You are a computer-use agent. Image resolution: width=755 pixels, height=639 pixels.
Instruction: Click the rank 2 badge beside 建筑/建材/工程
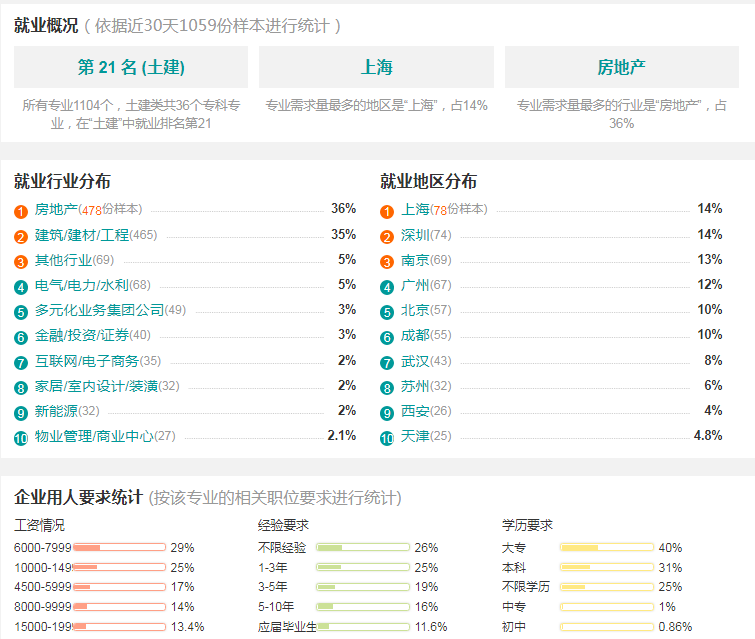[x=21, y=237]
